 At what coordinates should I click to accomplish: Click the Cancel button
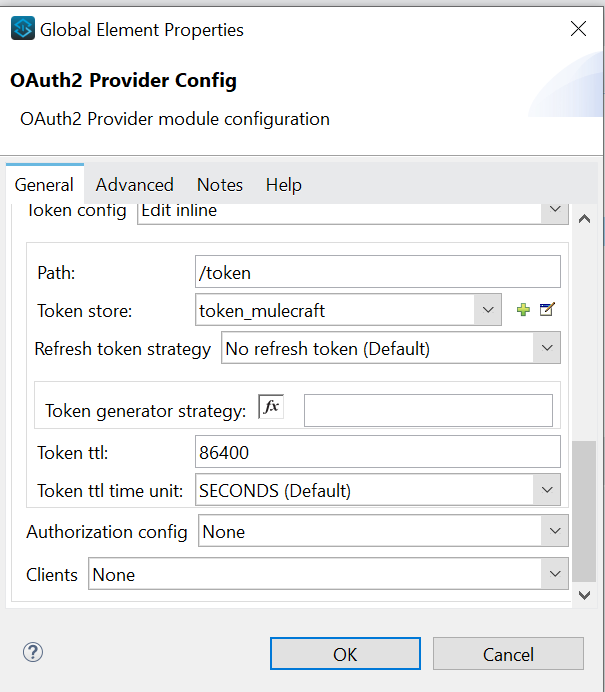tap(508, 654)
